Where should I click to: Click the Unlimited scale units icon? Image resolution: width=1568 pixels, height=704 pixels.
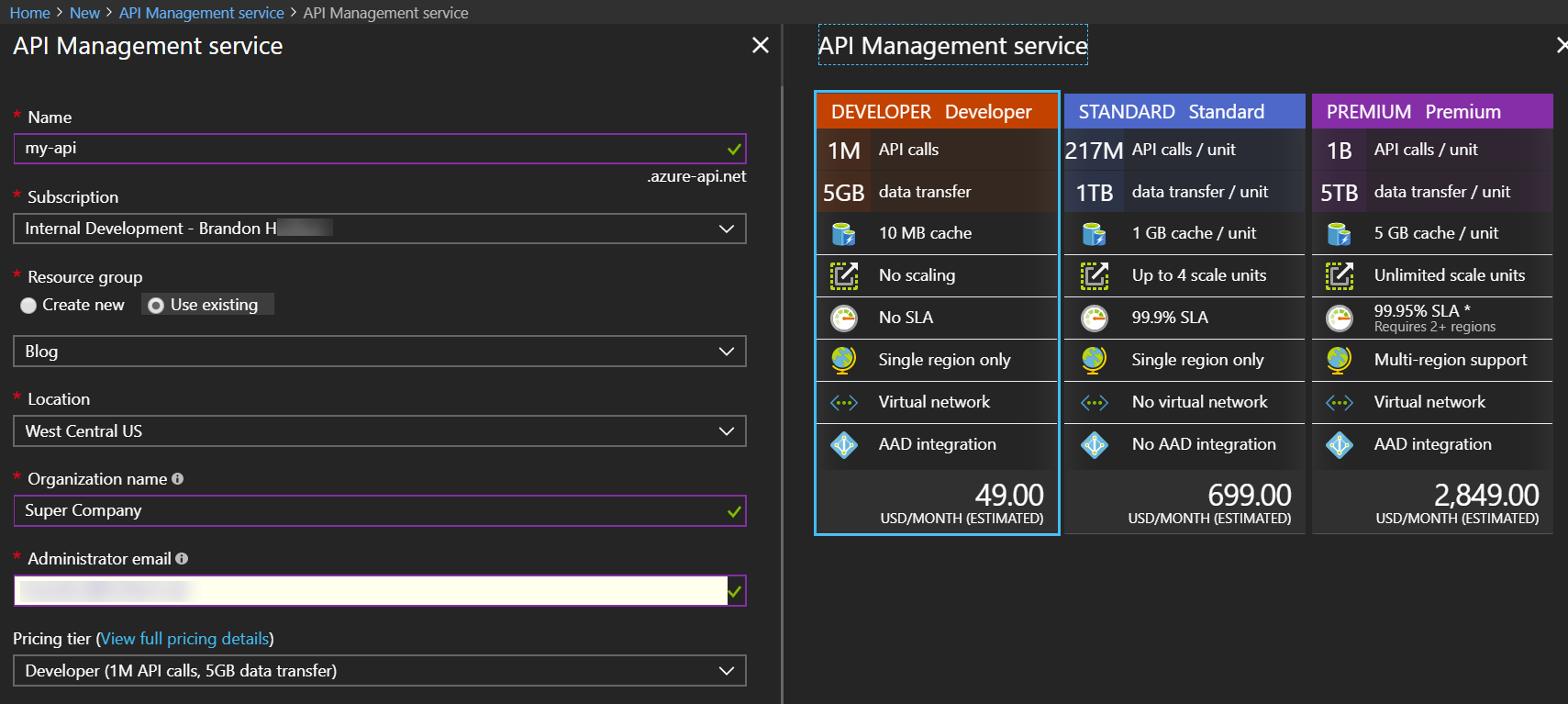point(1339,275)
